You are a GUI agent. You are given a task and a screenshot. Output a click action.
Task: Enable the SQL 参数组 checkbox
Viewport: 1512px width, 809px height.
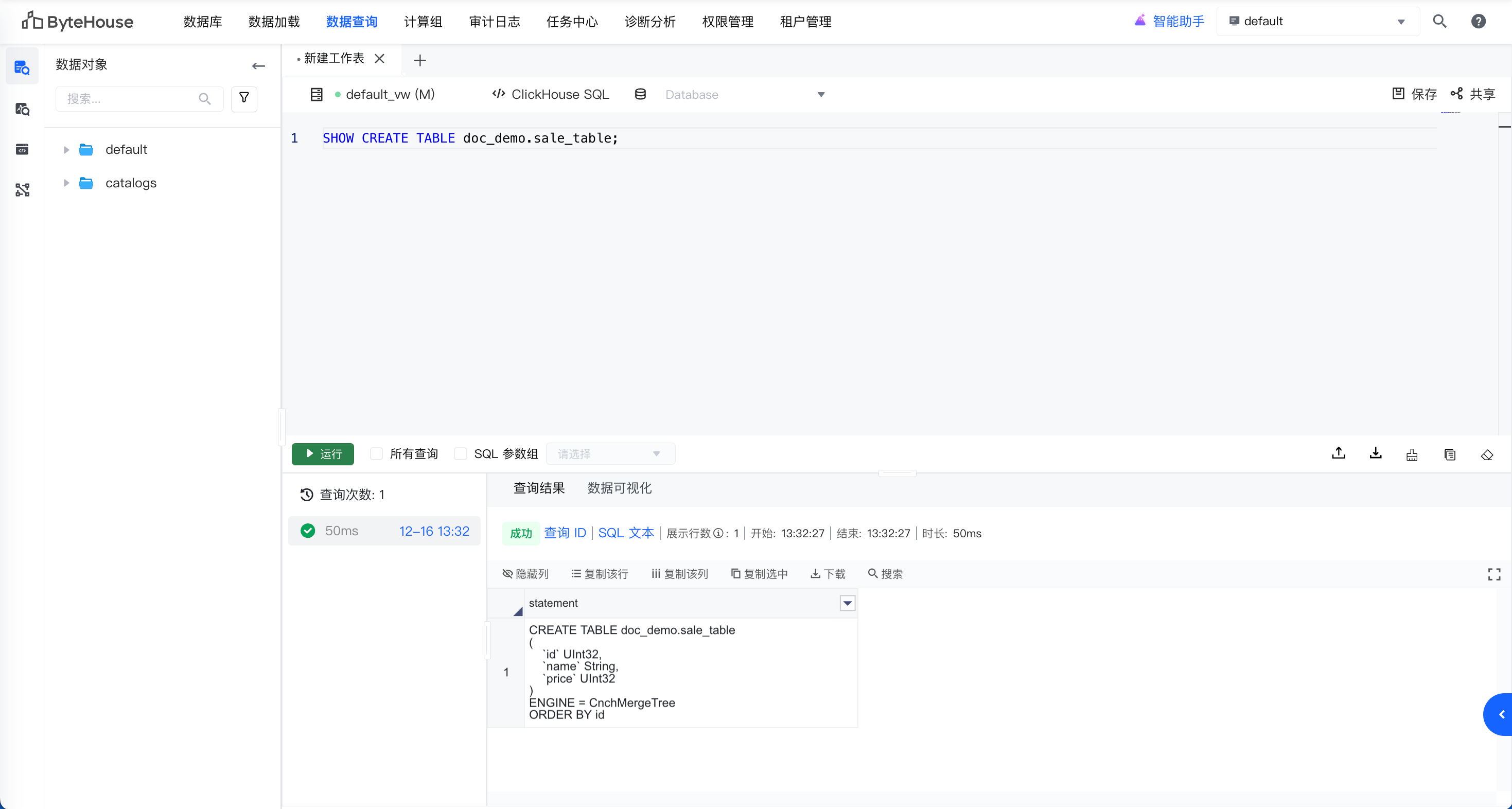pyautogui.click(x=461, y=453)
